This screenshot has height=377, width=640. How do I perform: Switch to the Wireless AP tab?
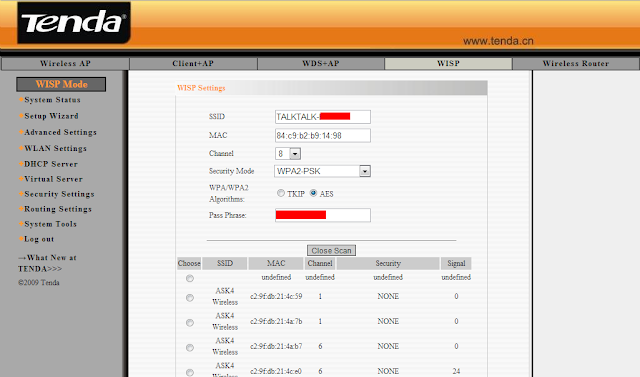tap(65, 64)
